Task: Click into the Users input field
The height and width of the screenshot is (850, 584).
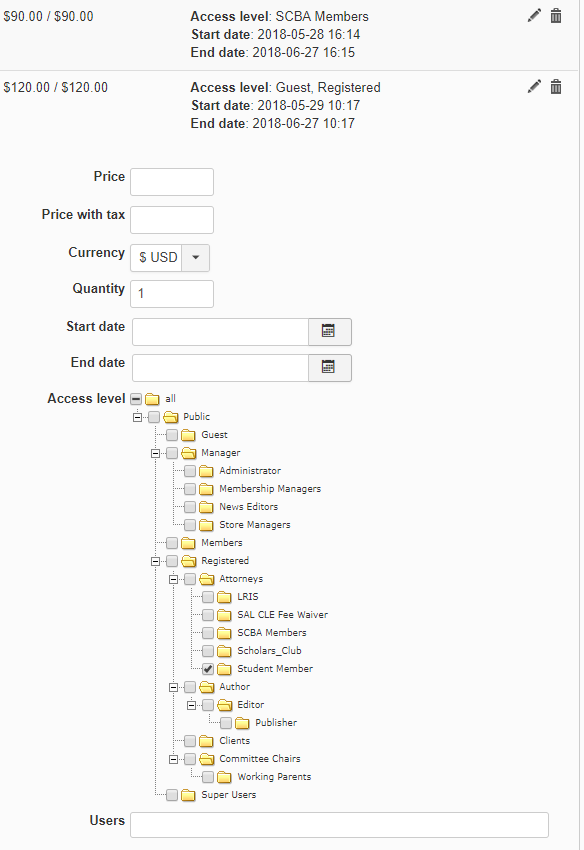Action: 339,825
